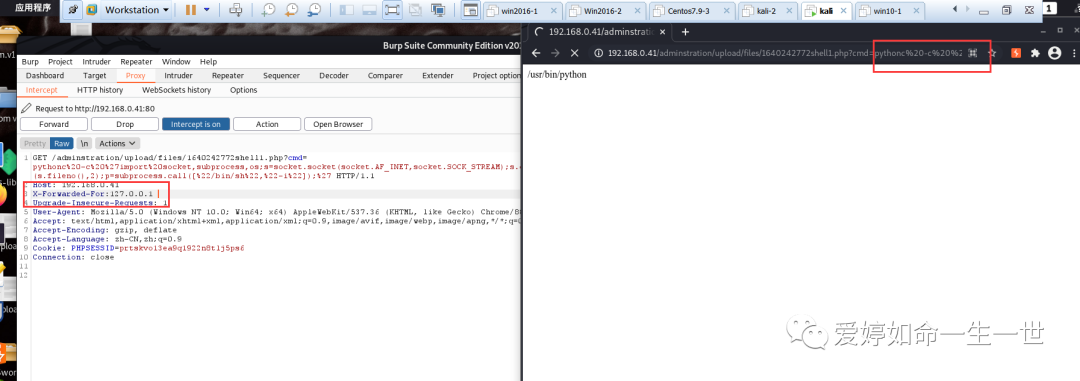Expand the power options arrow beside pause
1080x381 pixels.
pyautogui.click(x=207, y=10)
